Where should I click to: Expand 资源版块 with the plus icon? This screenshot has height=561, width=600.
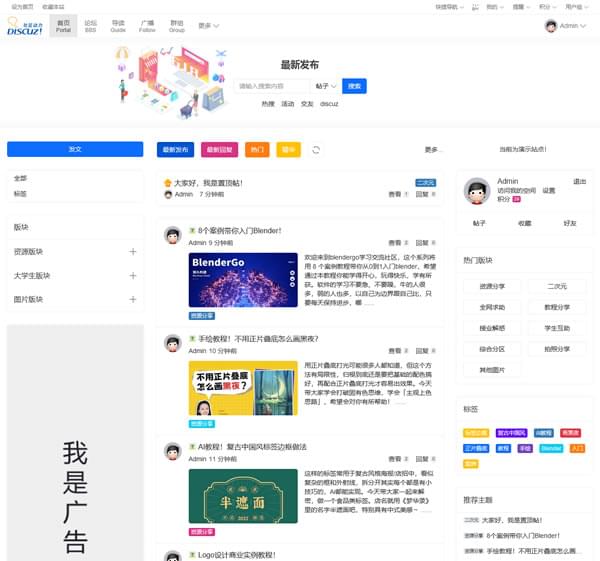click(133, 251)
